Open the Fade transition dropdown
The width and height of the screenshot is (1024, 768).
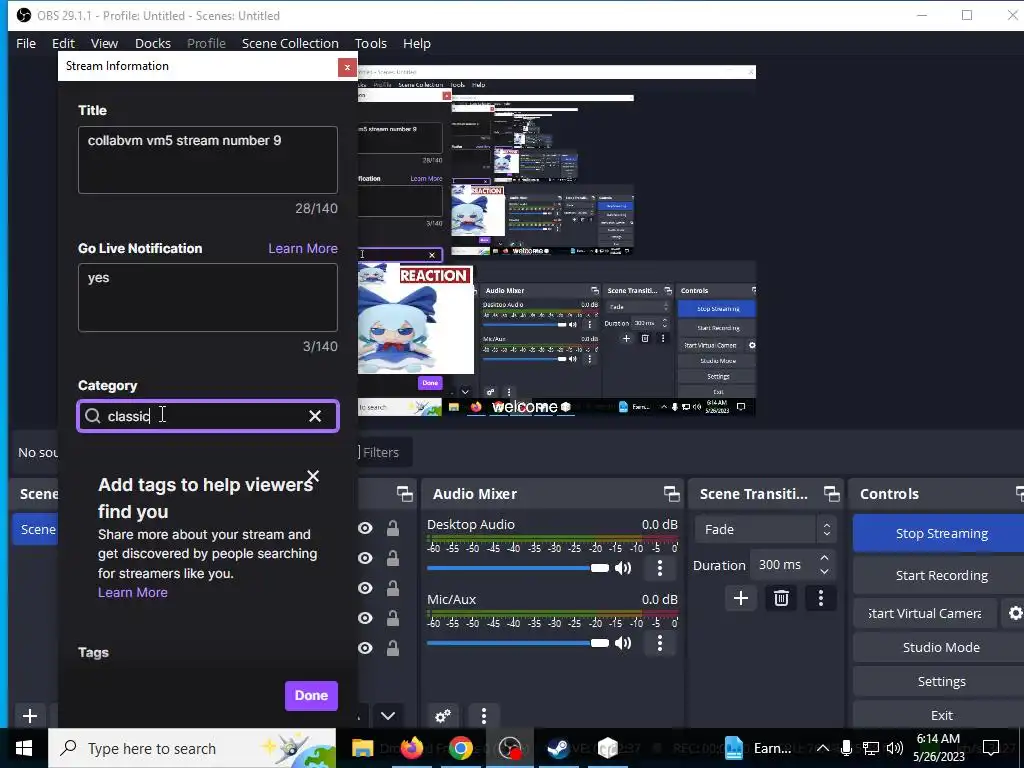click(x=765, y=530)
